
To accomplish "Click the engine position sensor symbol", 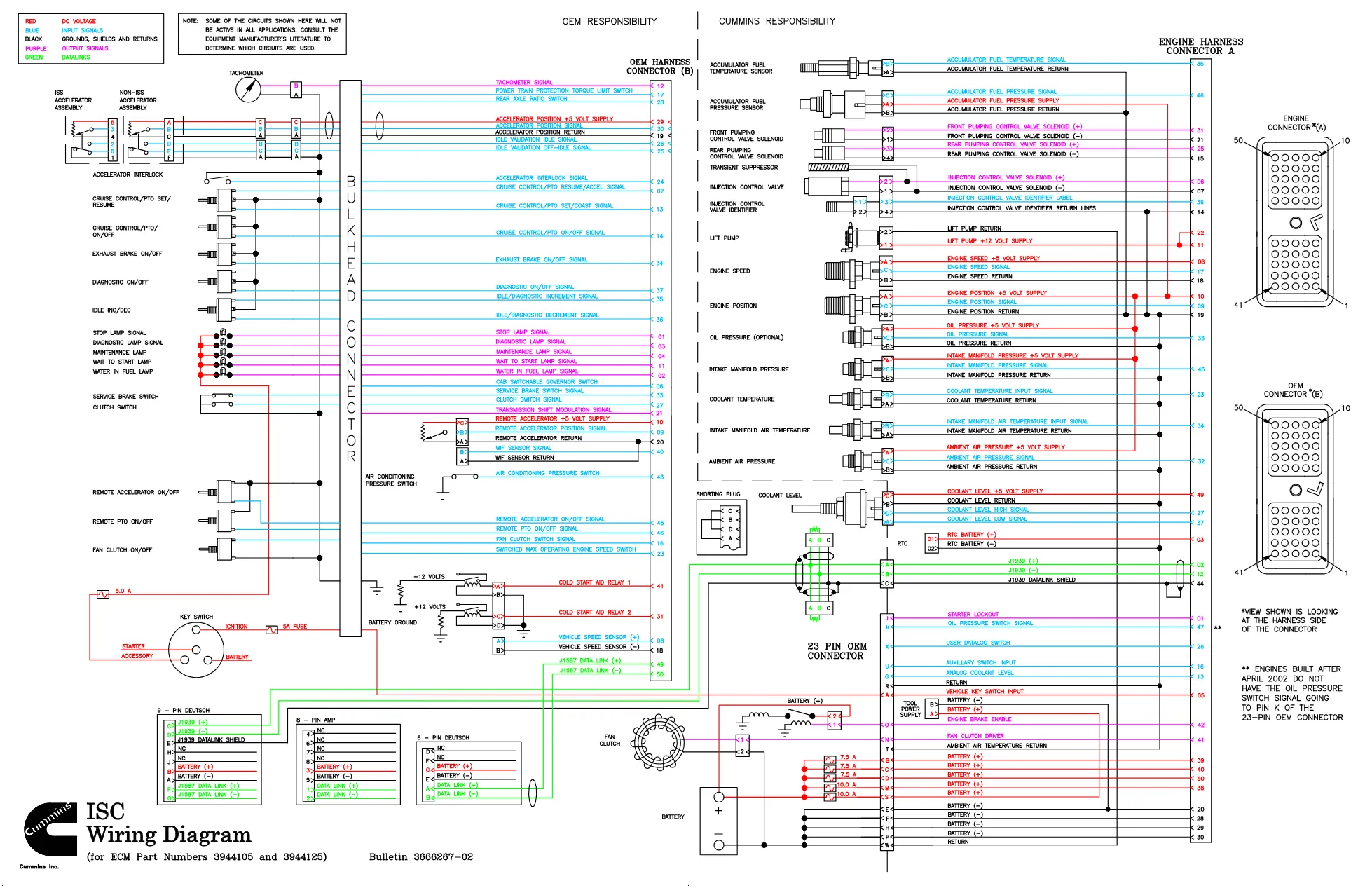I will pyautogui.click(x=853, y=306).
